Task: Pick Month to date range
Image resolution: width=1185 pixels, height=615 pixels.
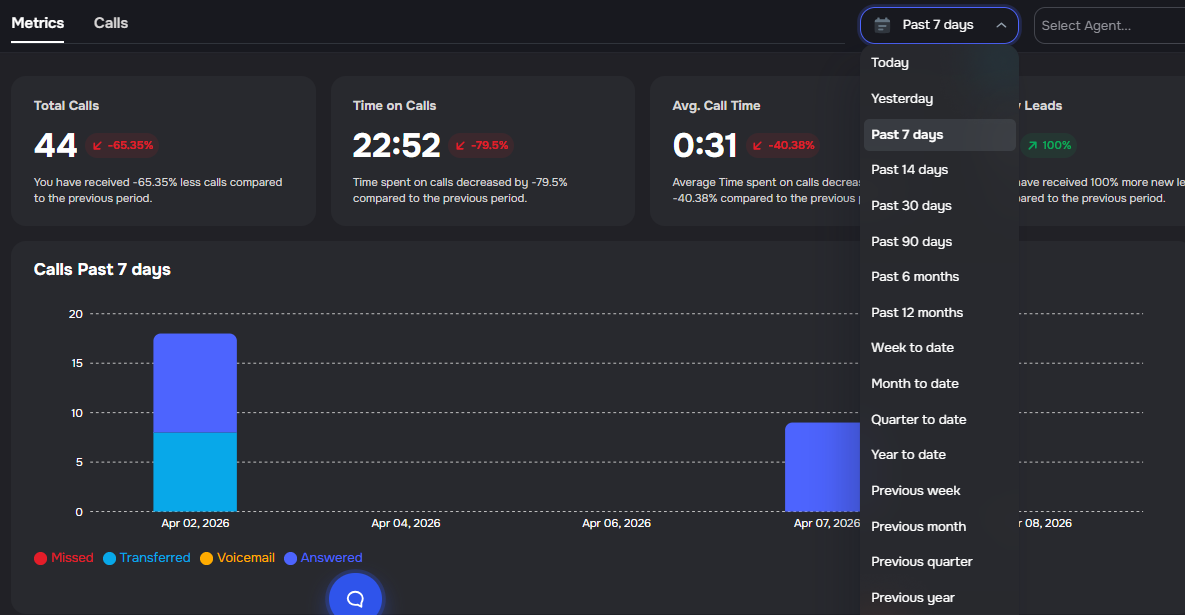Action: pos(914,383)
